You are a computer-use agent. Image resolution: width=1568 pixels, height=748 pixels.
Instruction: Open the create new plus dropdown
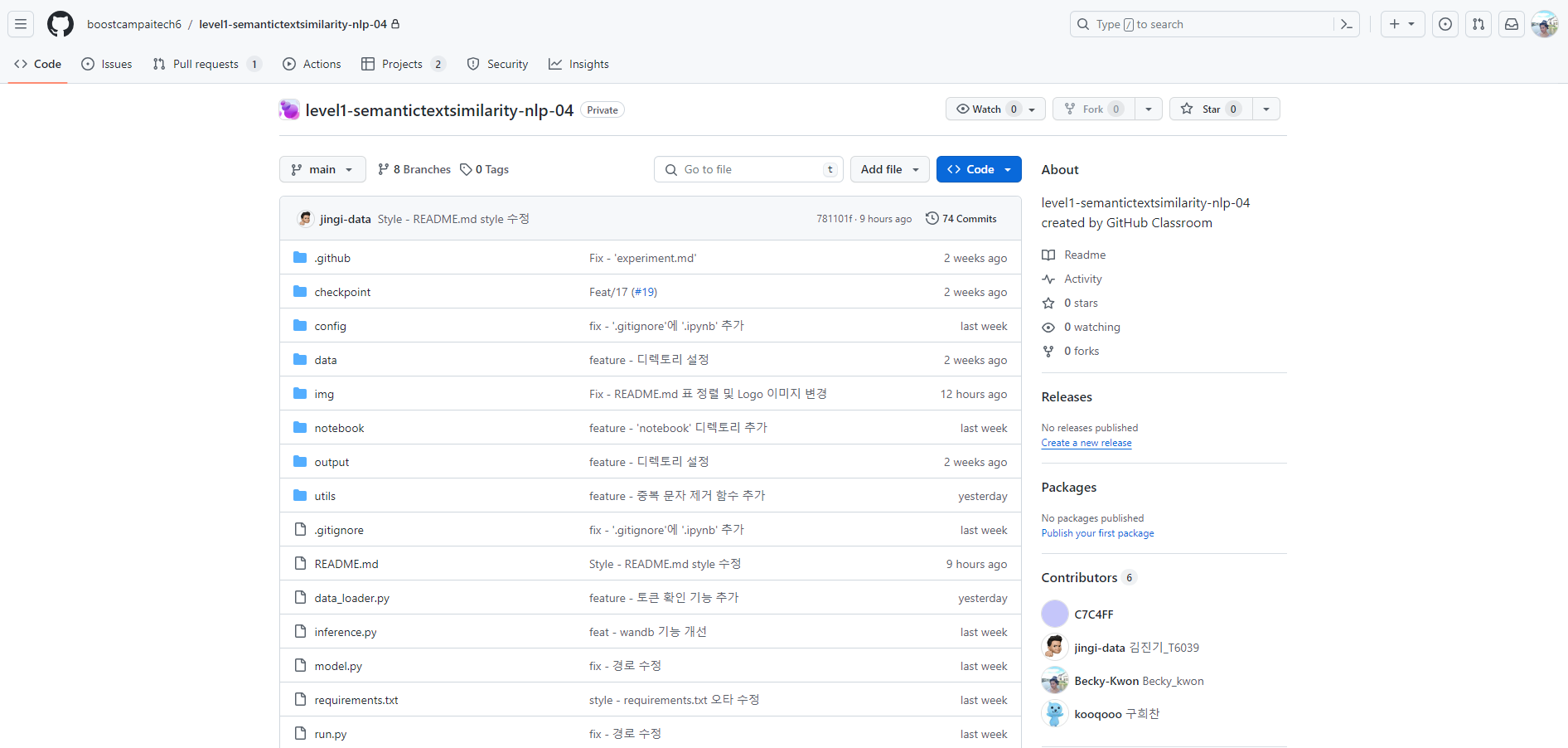tap(1402, 24)
